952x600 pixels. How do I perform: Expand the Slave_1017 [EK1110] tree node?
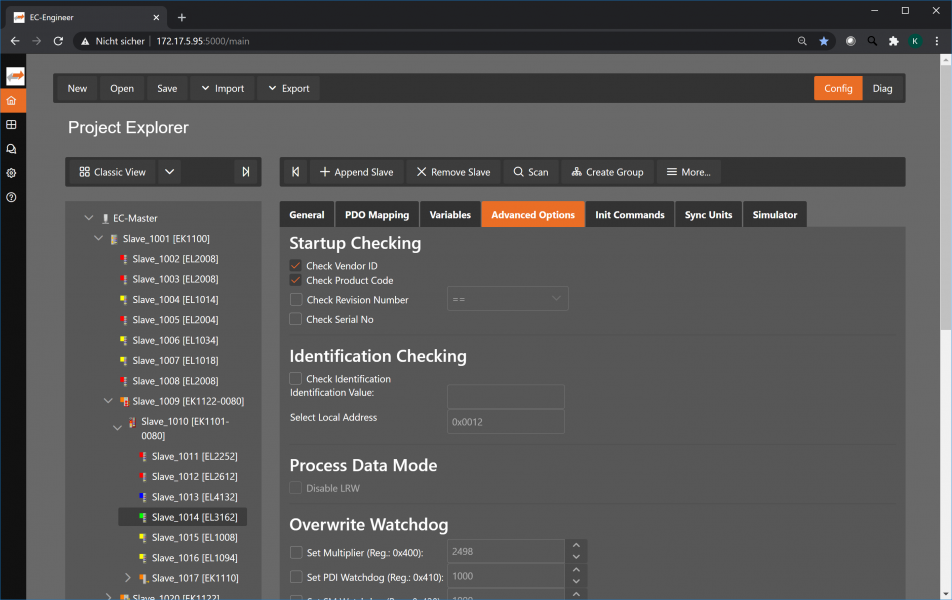pyautogui.click(x=128, y=578)
